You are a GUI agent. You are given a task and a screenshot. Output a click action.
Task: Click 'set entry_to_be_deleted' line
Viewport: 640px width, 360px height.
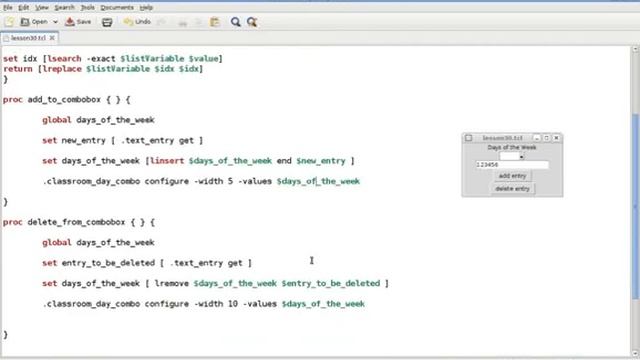147,263
